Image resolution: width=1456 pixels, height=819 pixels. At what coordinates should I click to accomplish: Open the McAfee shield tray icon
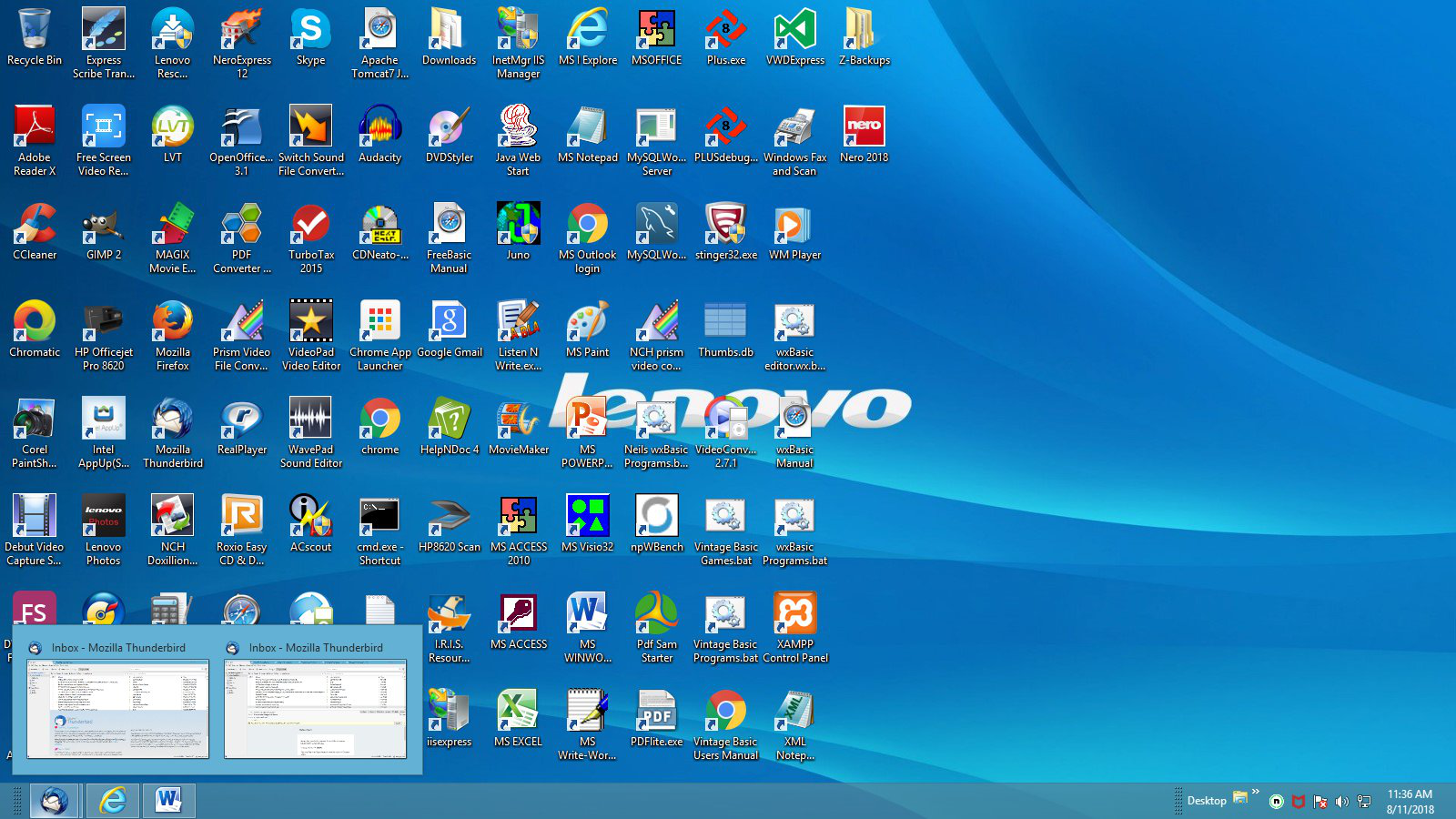[1299, 802]
